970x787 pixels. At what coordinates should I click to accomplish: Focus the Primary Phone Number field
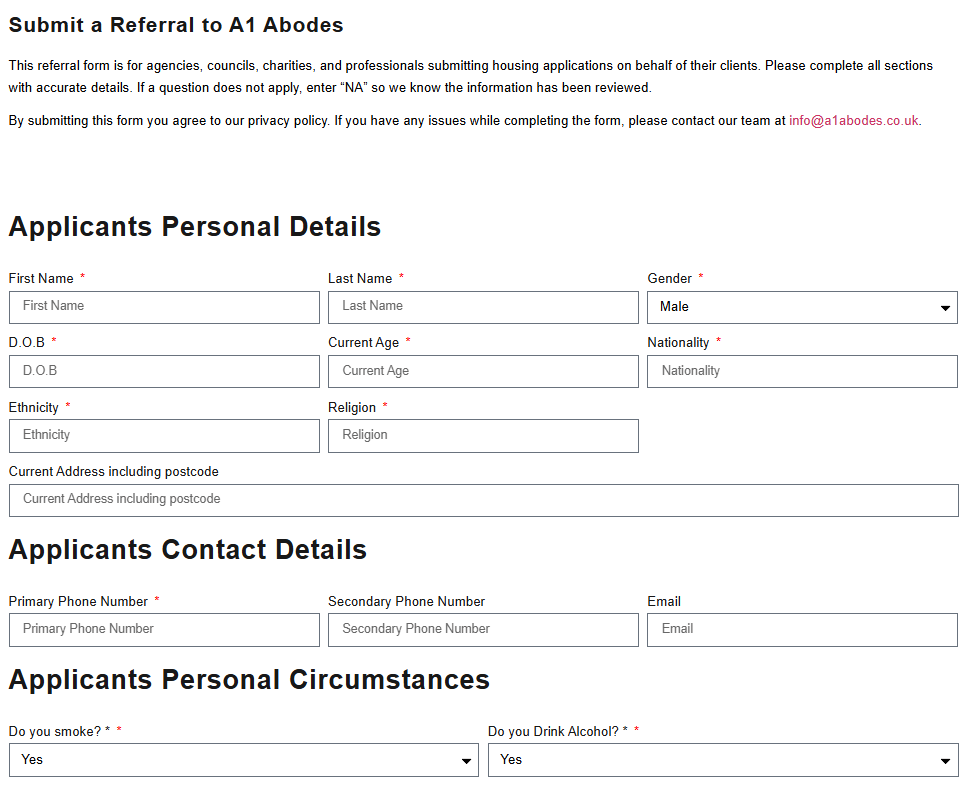pos(164,629)
